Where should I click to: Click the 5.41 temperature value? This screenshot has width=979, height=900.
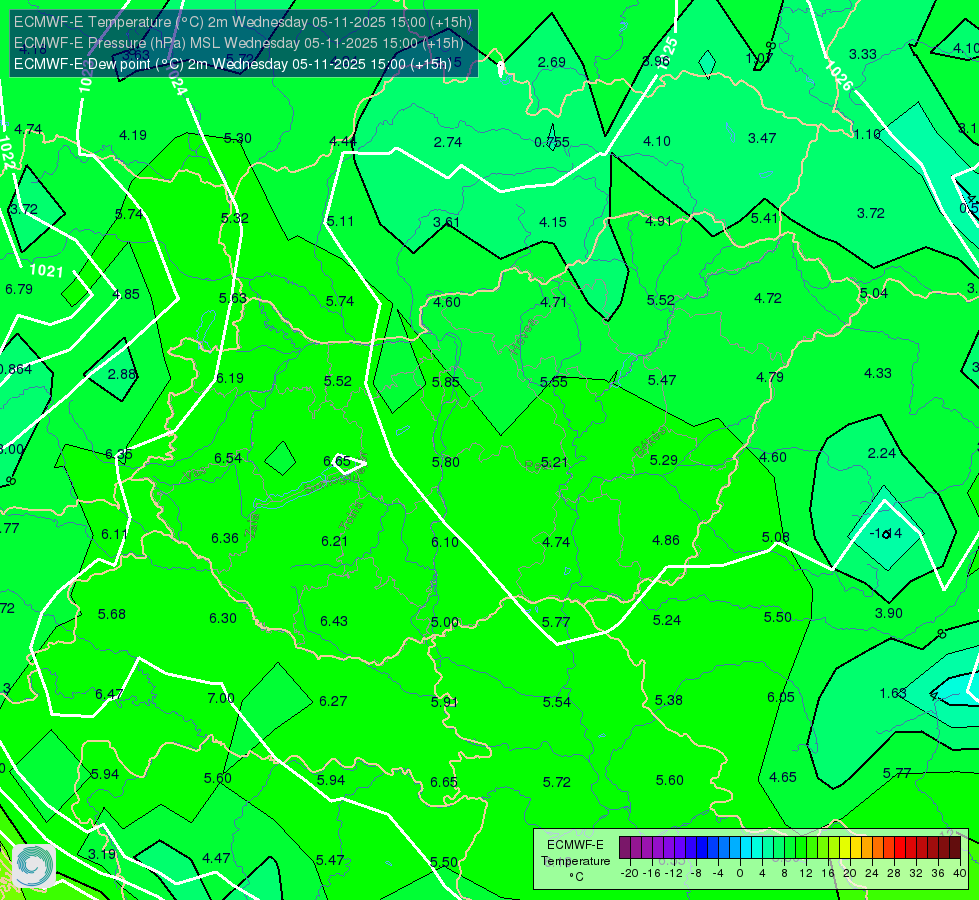(x=764, y=219)
